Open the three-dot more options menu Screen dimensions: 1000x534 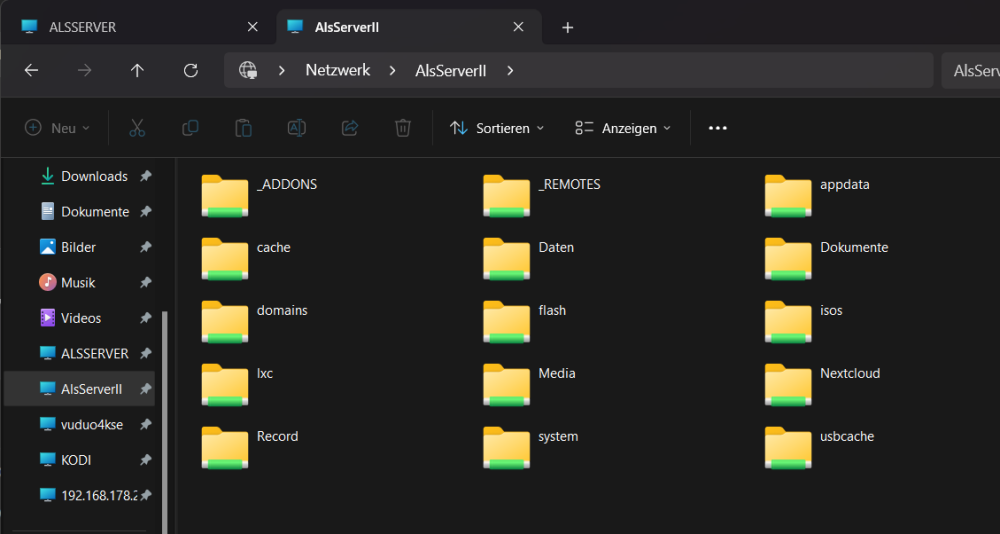pos(717,128)
